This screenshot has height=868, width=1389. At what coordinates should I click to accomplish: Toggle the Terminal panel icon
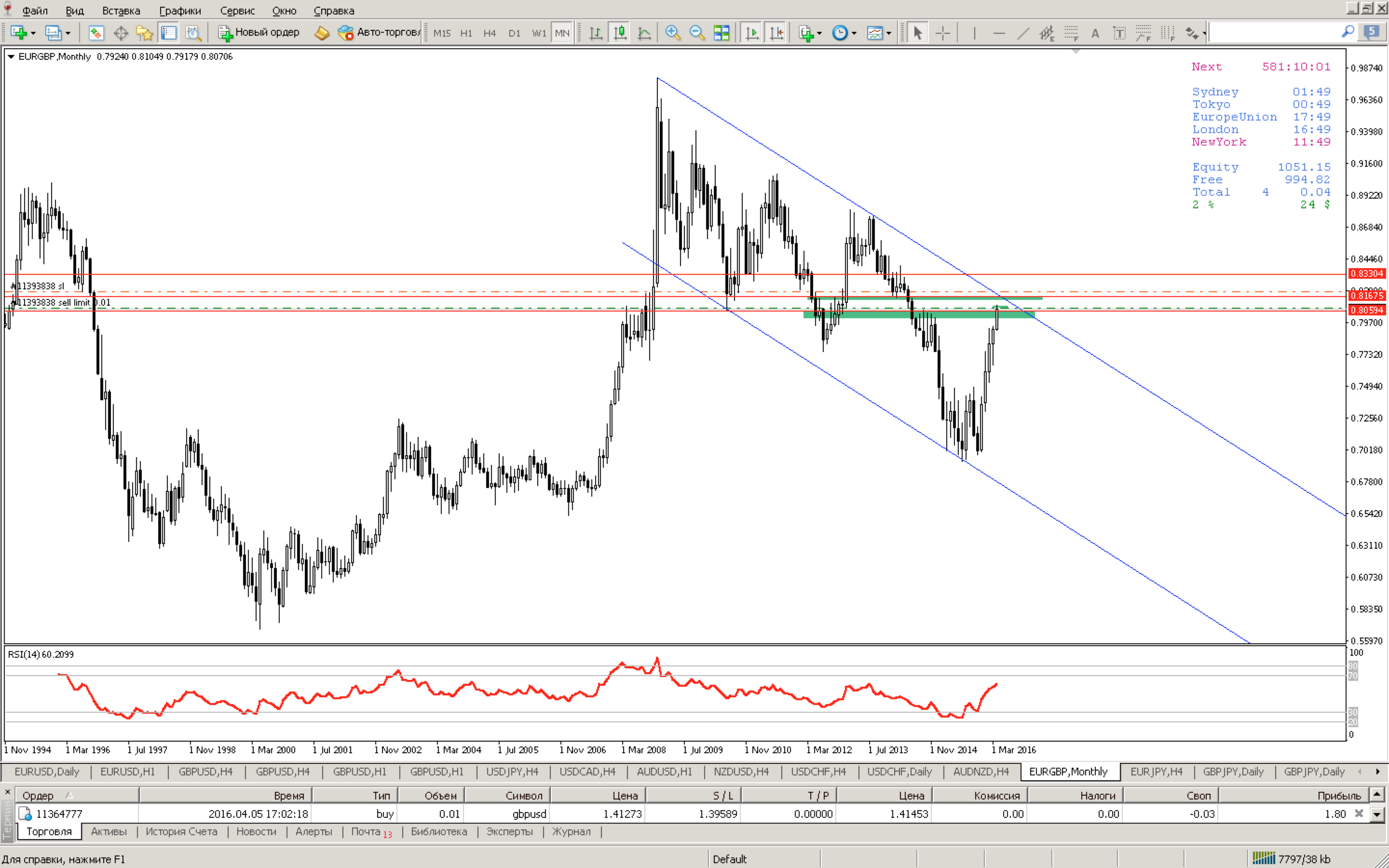(x=169, y=33)
